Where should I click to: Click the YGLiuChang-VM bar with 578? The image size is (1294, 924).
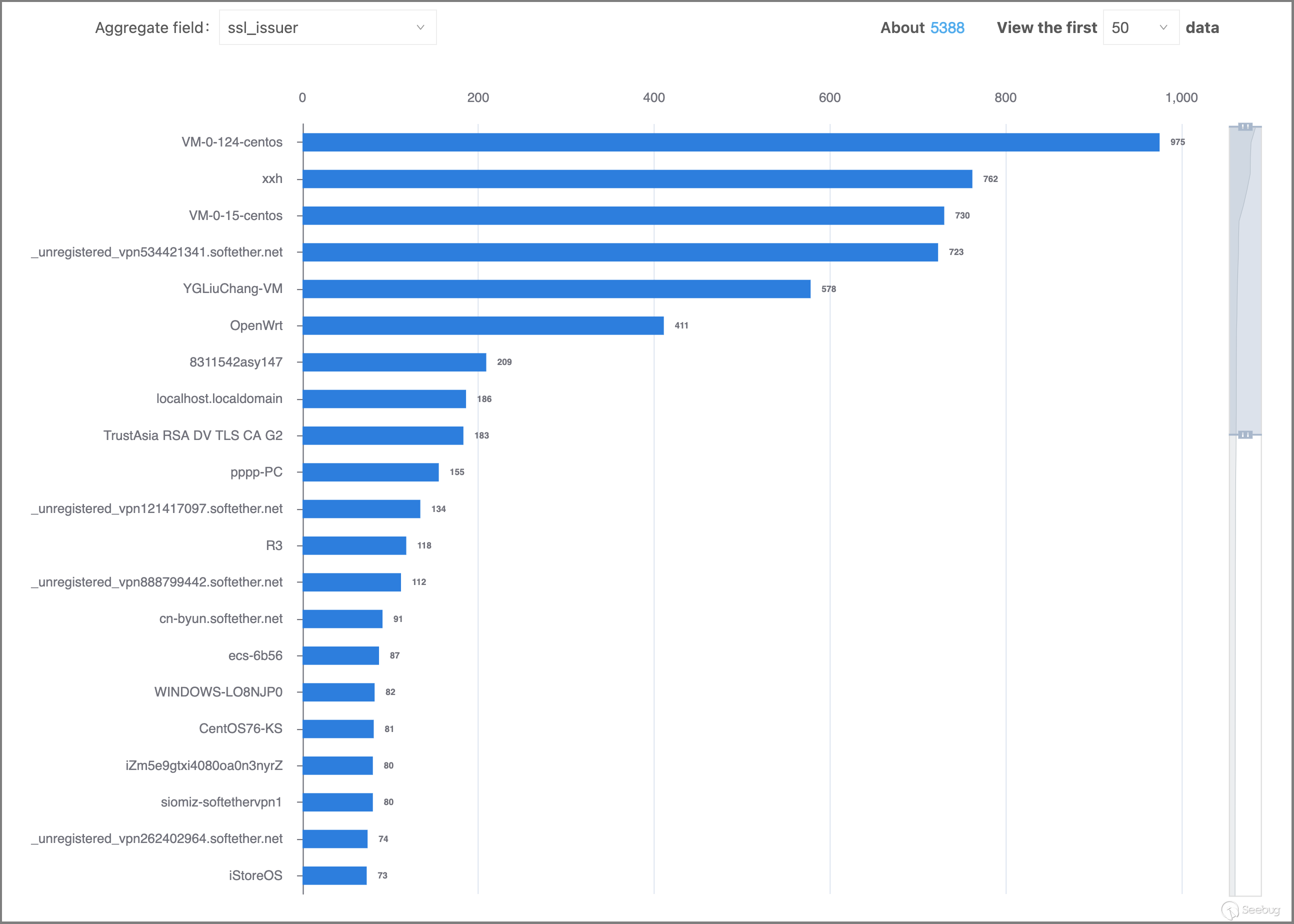point(556,289)
